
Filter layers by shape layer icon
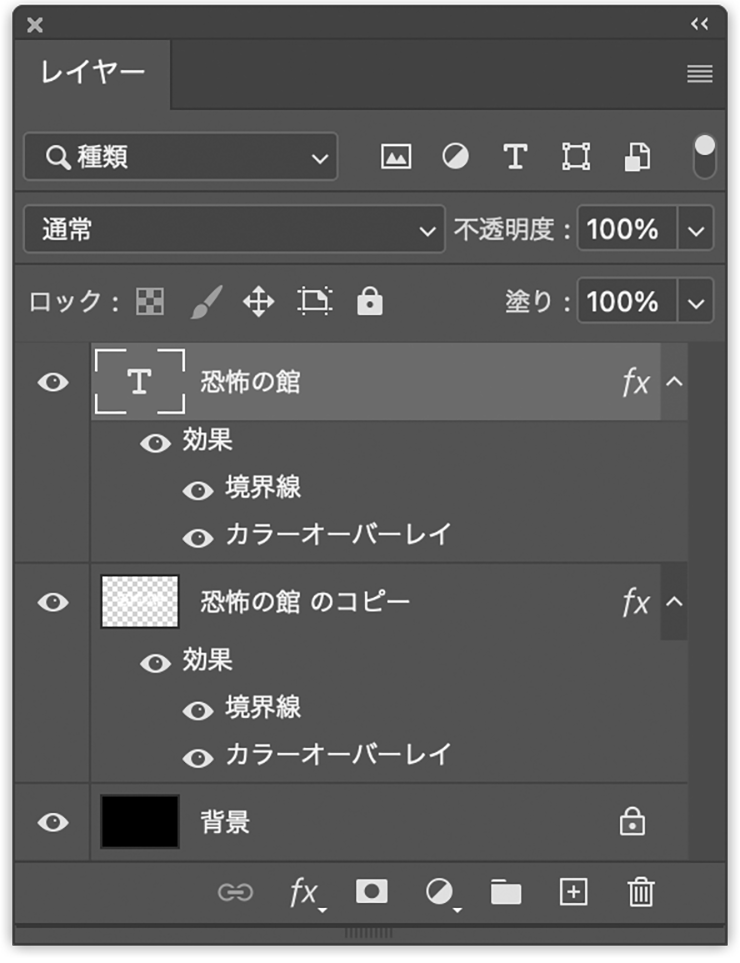click(x=576, y=157)
